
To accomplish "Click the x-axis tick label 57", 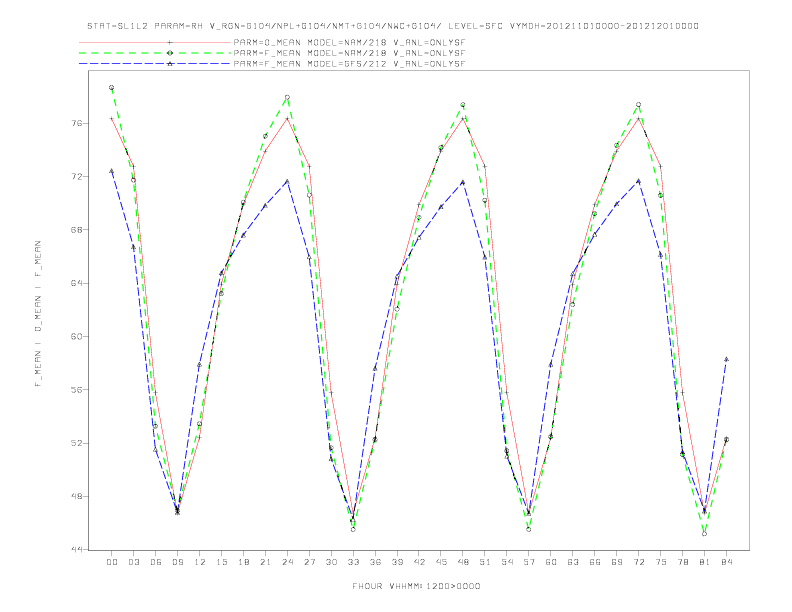I will click(529, 562).
